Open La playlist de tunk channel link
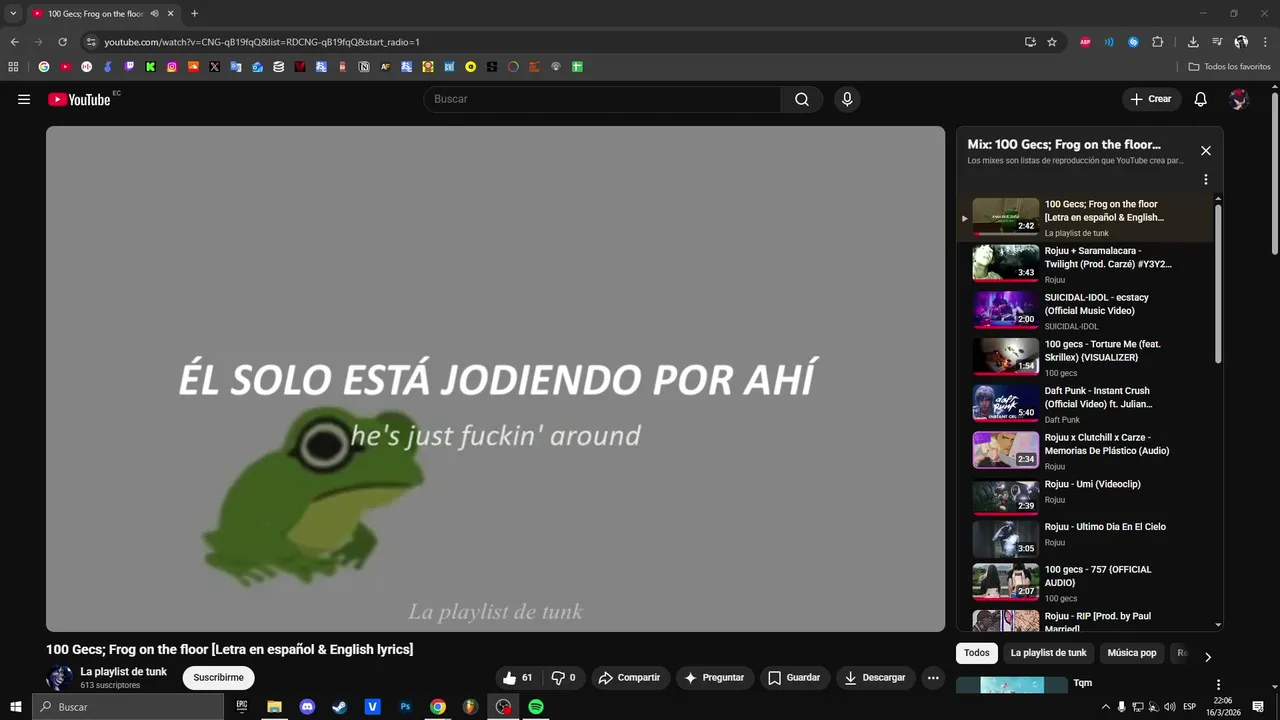The image size is (1280, 720). coord(123,672)
